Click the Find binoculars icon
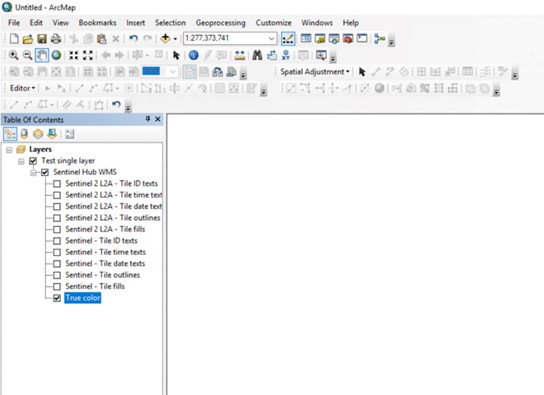The height and width of the screenshot is (395, 544). pyautogui.click(x=257, y=55)
